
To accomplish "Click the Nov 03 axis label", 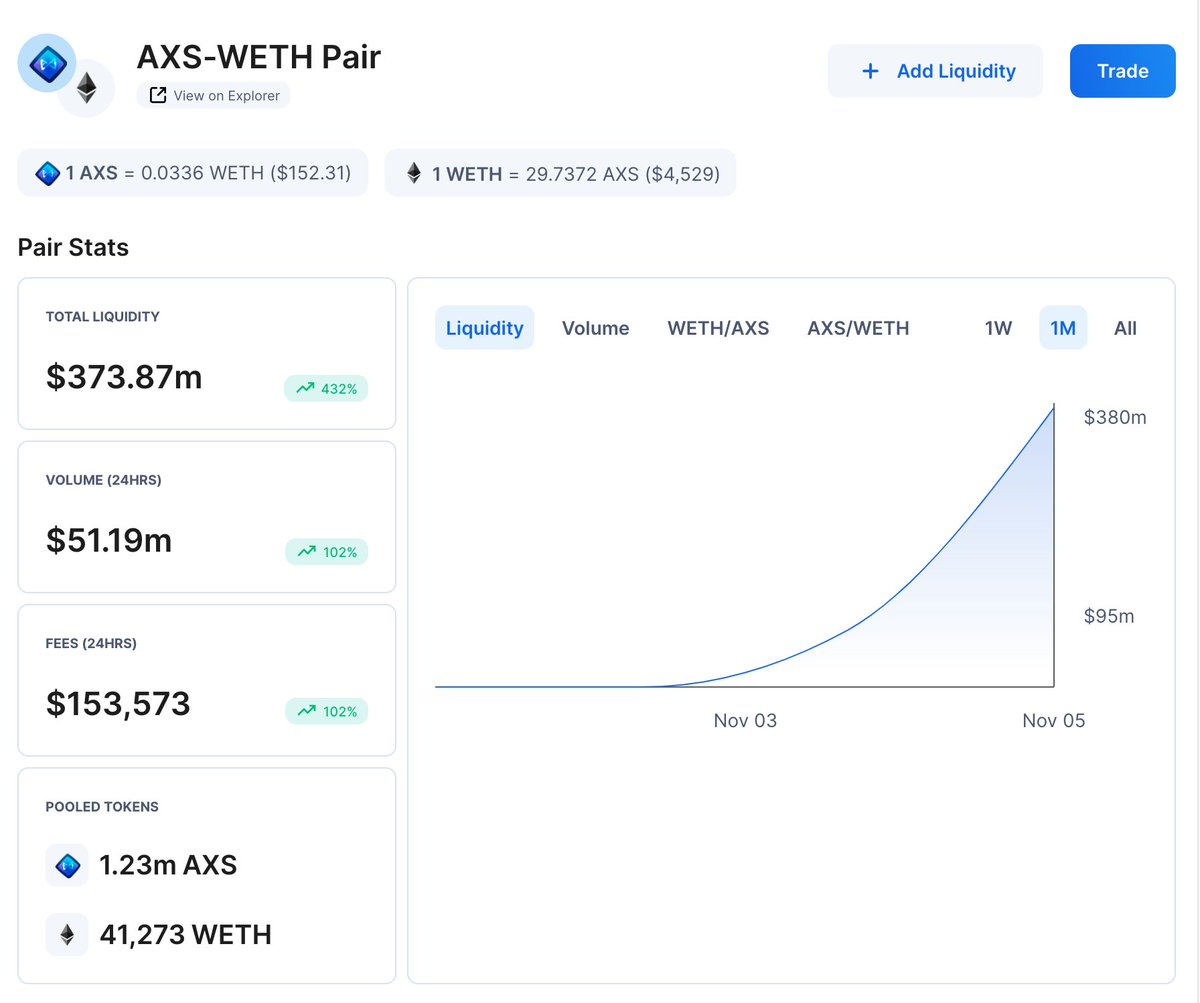I will (x=745, y=721).
